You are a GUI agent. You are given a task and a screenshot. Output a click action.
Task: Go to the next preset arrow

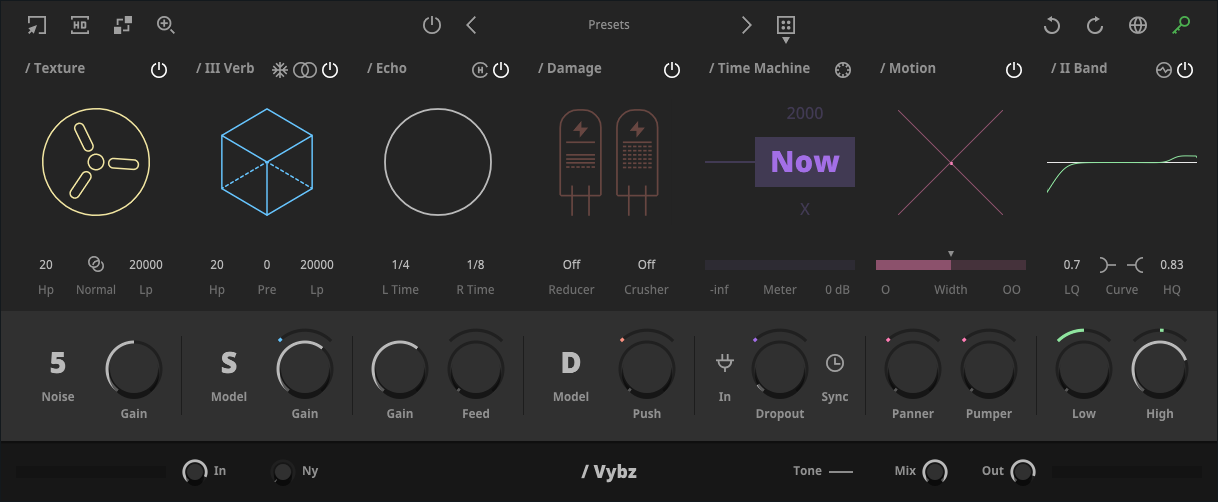coord(746,25)
